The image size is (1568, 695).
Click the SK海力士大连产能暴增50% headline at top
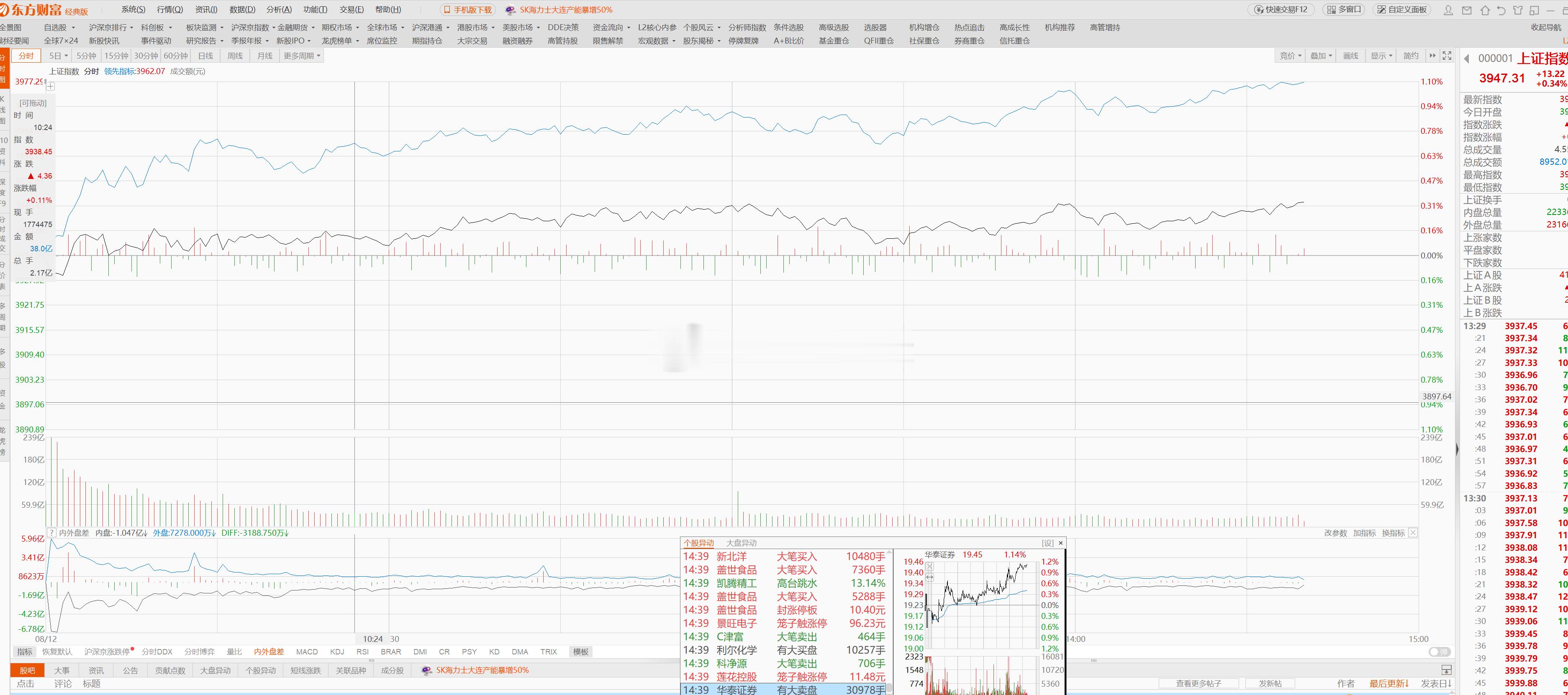coord(566,10)
